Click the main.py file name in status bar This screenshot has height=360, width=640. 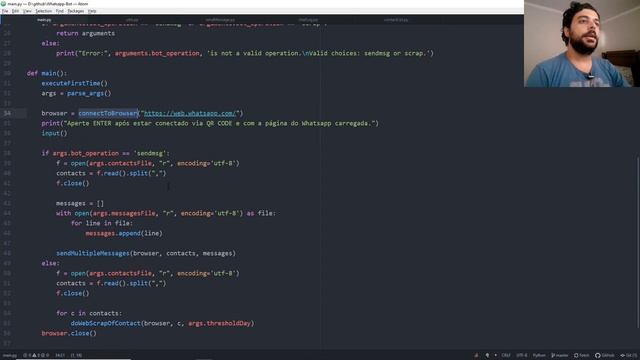tap(10, 356)
